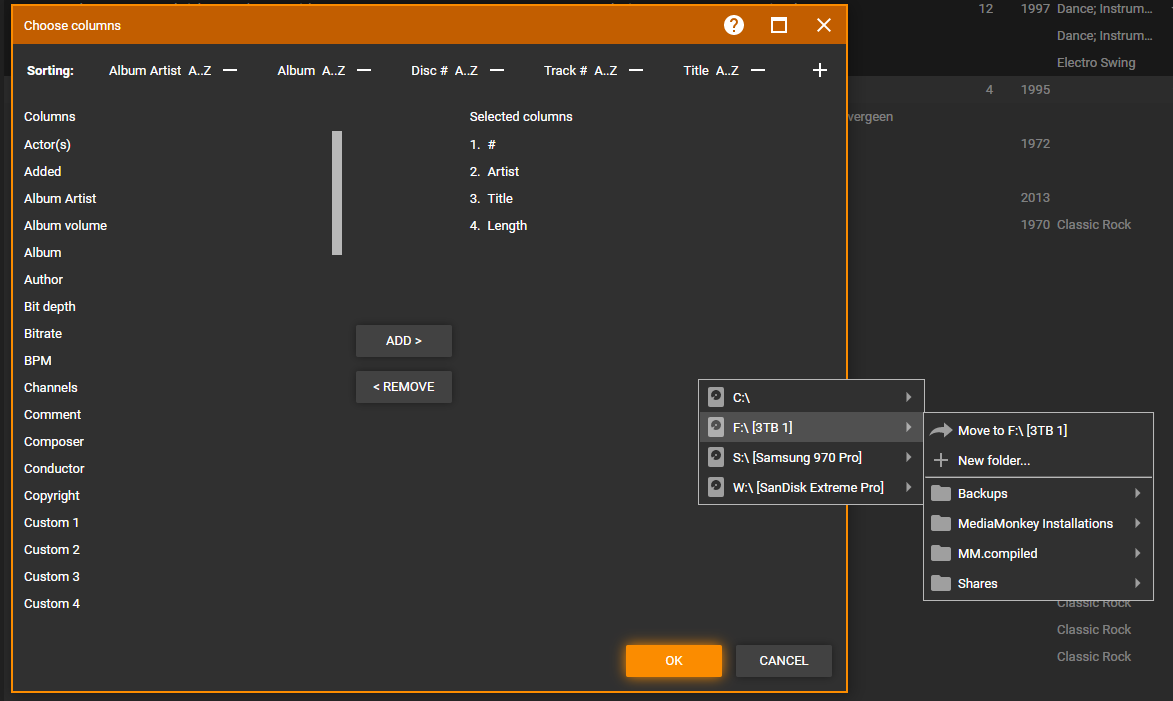The image size is (1173, 701).
Task: Expand the S:\ Samsung 970 Pro submenu arrow
Action: tap(908, 458)
